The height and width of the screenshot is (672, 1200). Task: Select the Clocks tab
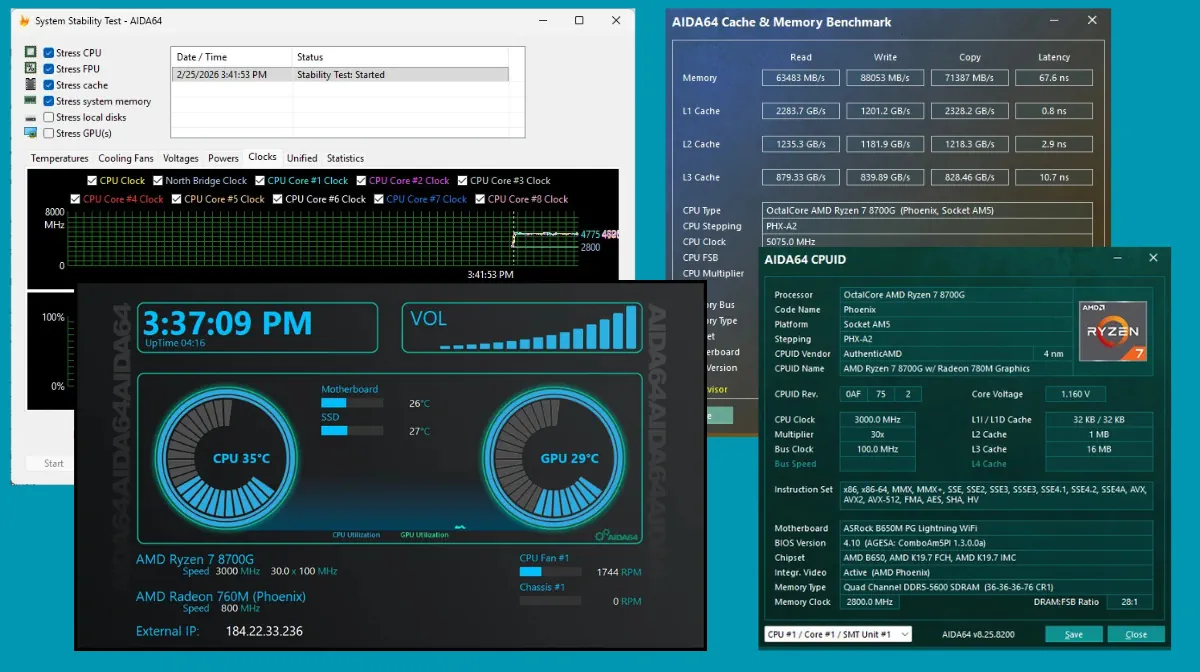click(263, 157)
